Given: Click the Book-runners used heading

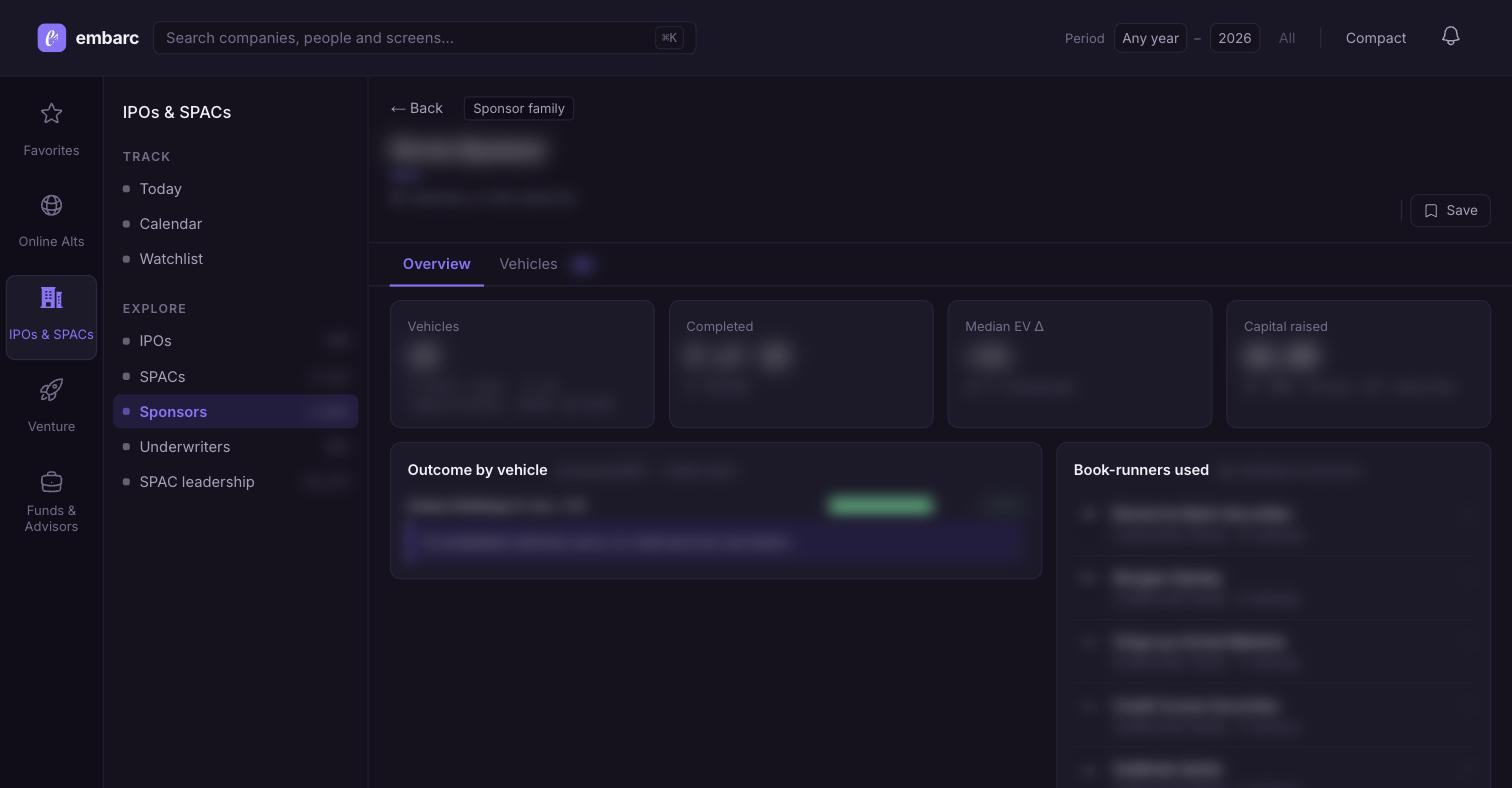Looking at the screenshot, I should (x=1141, y=470).
